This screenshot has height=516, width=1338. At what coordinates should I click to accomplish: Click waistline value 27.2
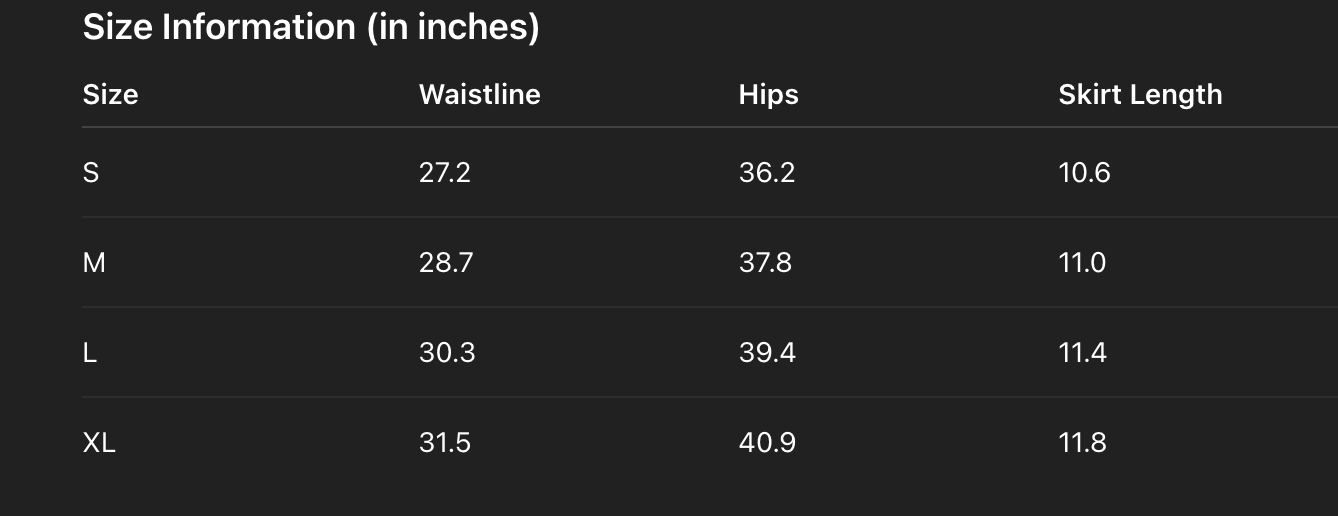(x=444, y=173)
